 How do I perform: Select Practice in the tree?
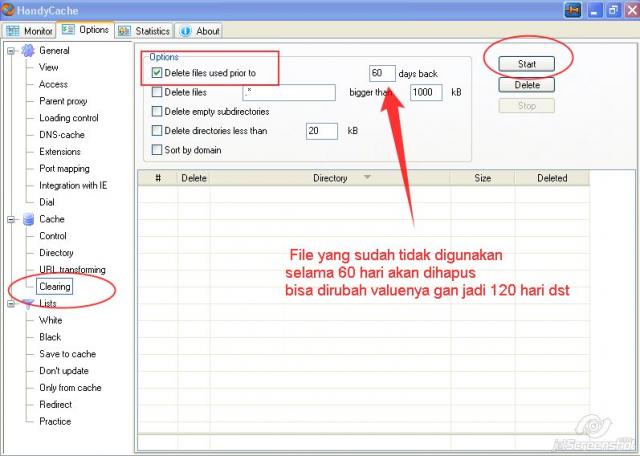55,421
